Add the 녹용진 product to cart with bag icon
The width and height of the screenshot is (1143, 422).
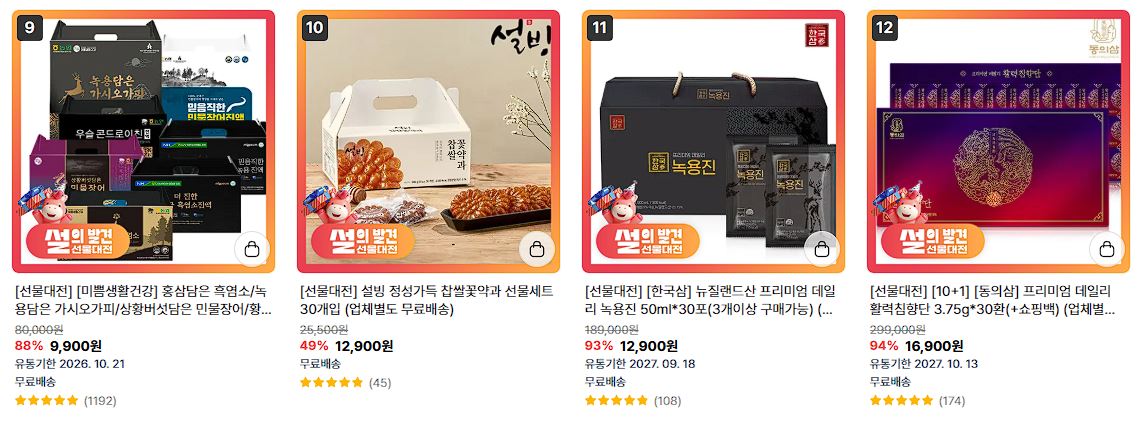click(822, 249)
